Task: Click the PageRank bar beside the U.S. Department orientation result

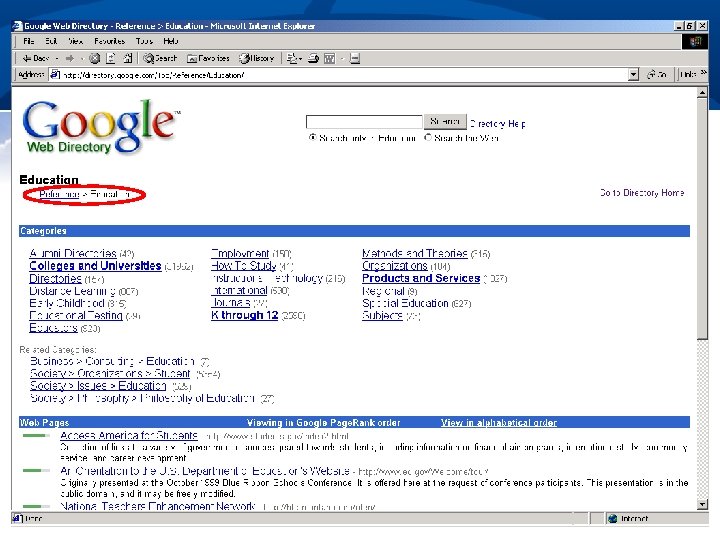Action: tap(36, 470)
